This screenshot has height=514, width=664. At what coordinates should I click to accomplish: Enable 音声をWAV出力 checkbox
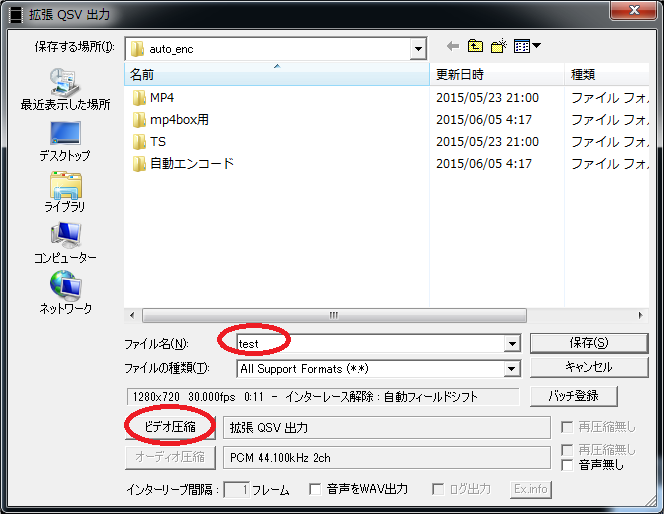pos(315,489)
